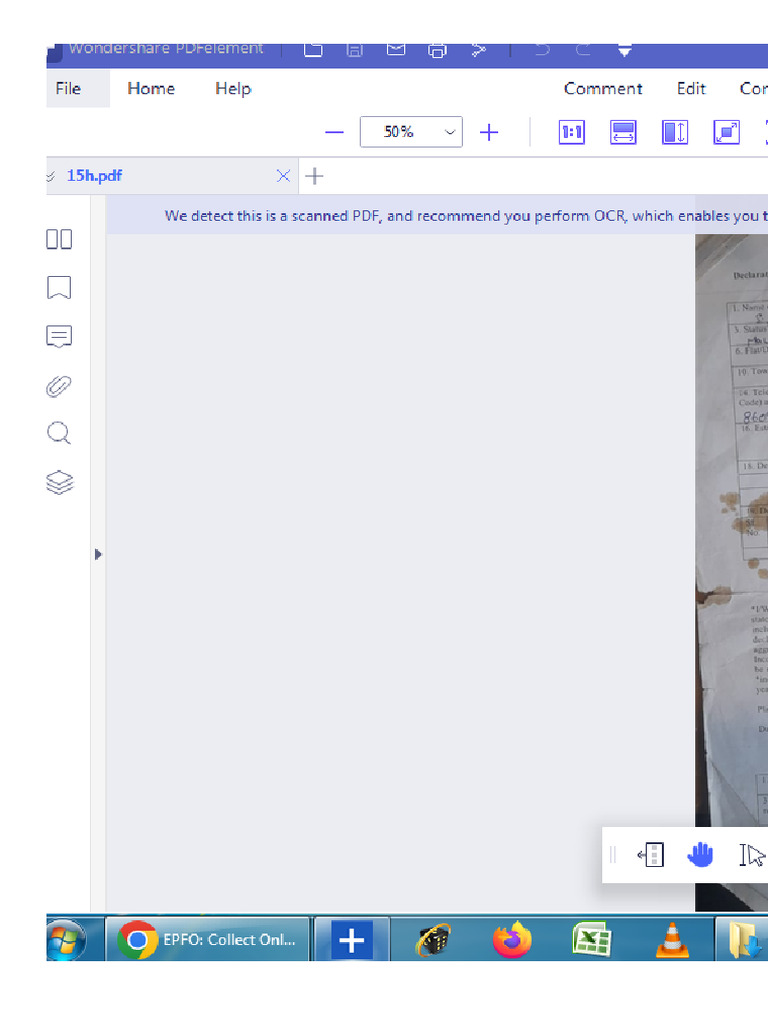Print the document with printer icon

pos(437,50)
